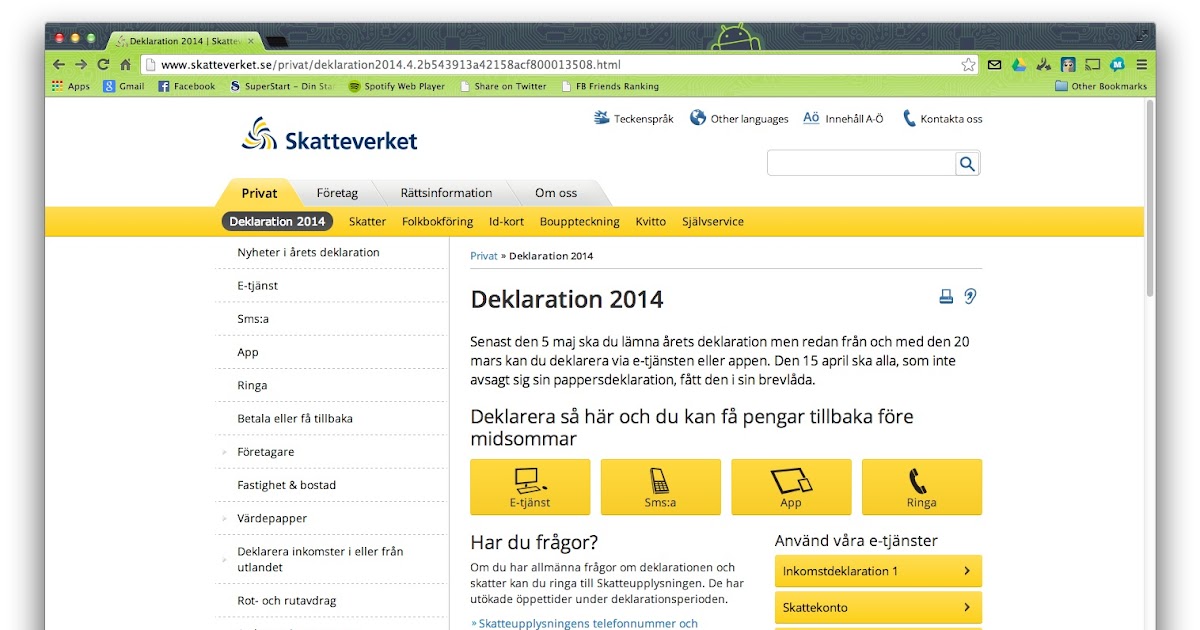The height and width of the screenshot is (630, 1200).
Task: Open Skattekonto e-service
Action: 878,607
